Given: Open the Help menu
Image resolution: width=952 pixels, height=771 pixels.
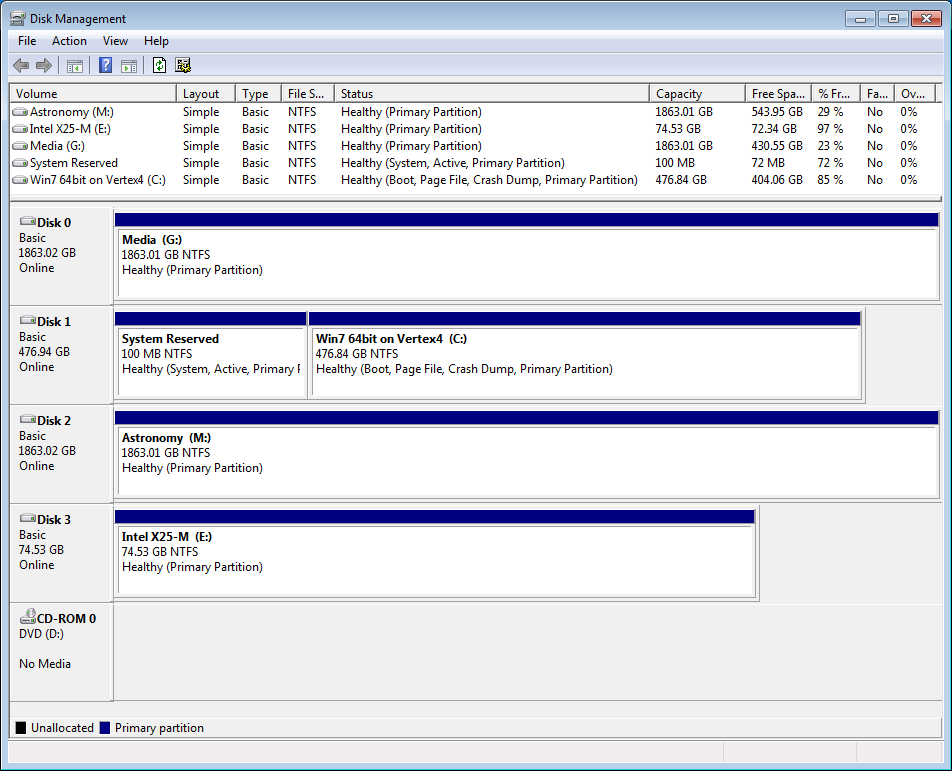Looking at the screenshot, I should pos(156,41).
